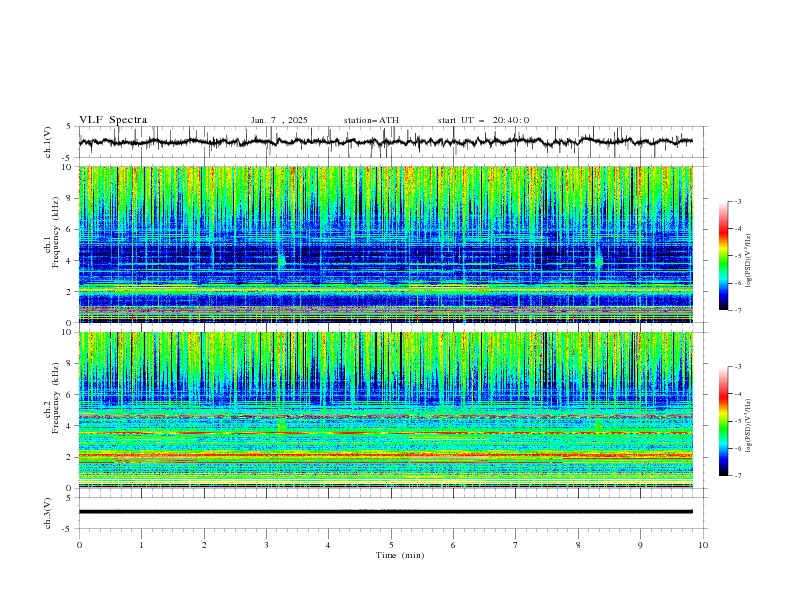Click the ch.1 voltage waveform trace
The image size is (792, 612).
point(386,142)
